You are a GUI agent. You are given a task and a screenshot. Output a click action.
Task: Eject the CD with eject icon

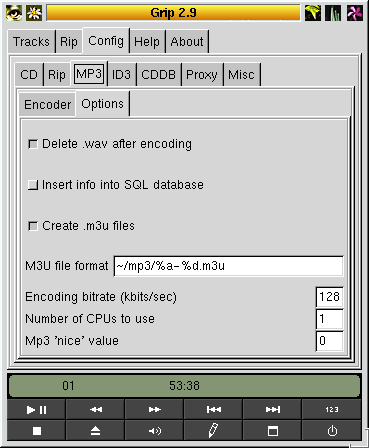coord(96,431)
